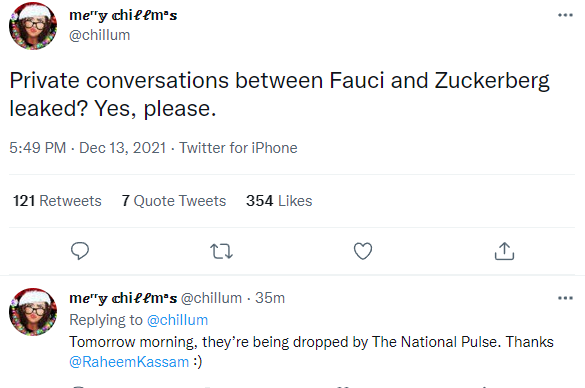
Task: Click the reply speech bubble icon
Action: click(80, 251)
